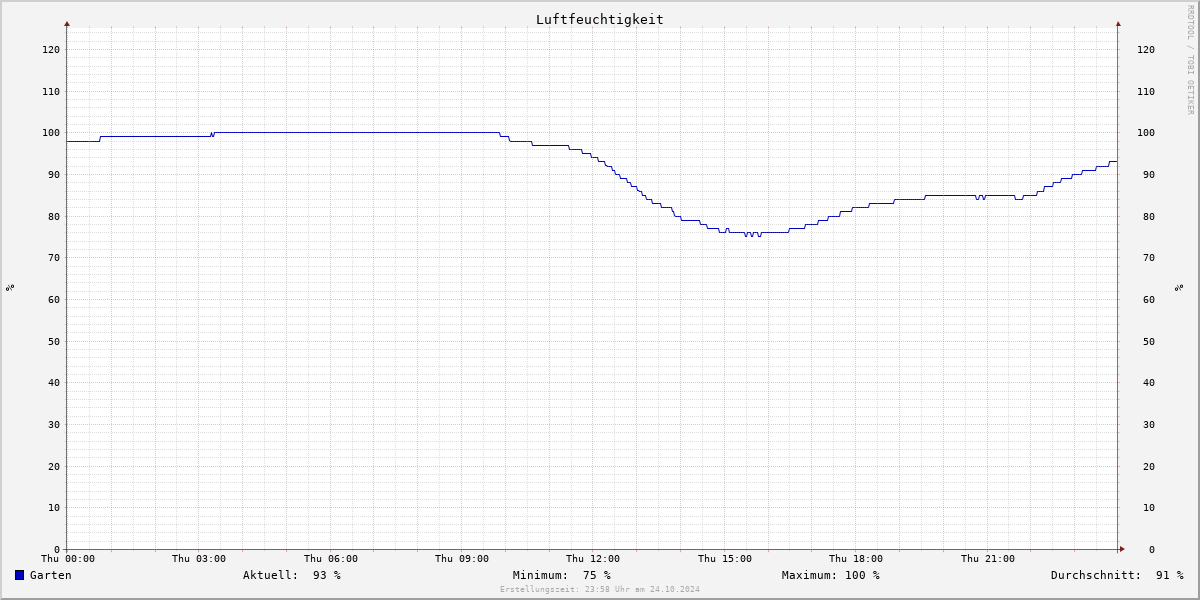Screen dimensions: 1200x600
Task: Click the blue Garten legend color swatch
Action: [19, 575]
